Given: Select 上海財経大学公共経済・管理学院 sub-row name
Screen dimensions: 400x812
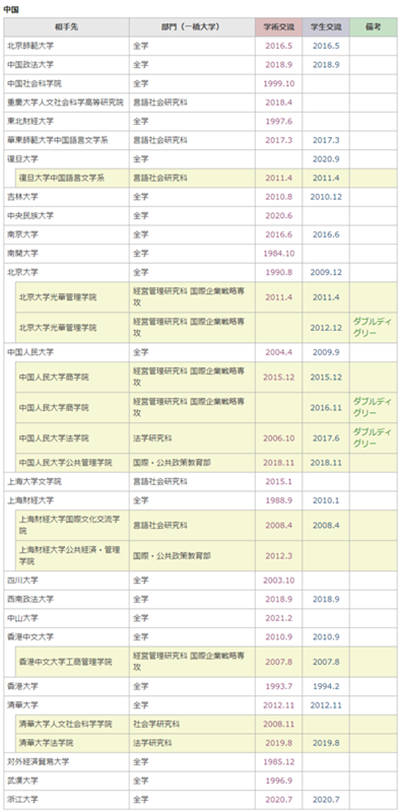Looking at the screenshot, I should tap(70, 555).
